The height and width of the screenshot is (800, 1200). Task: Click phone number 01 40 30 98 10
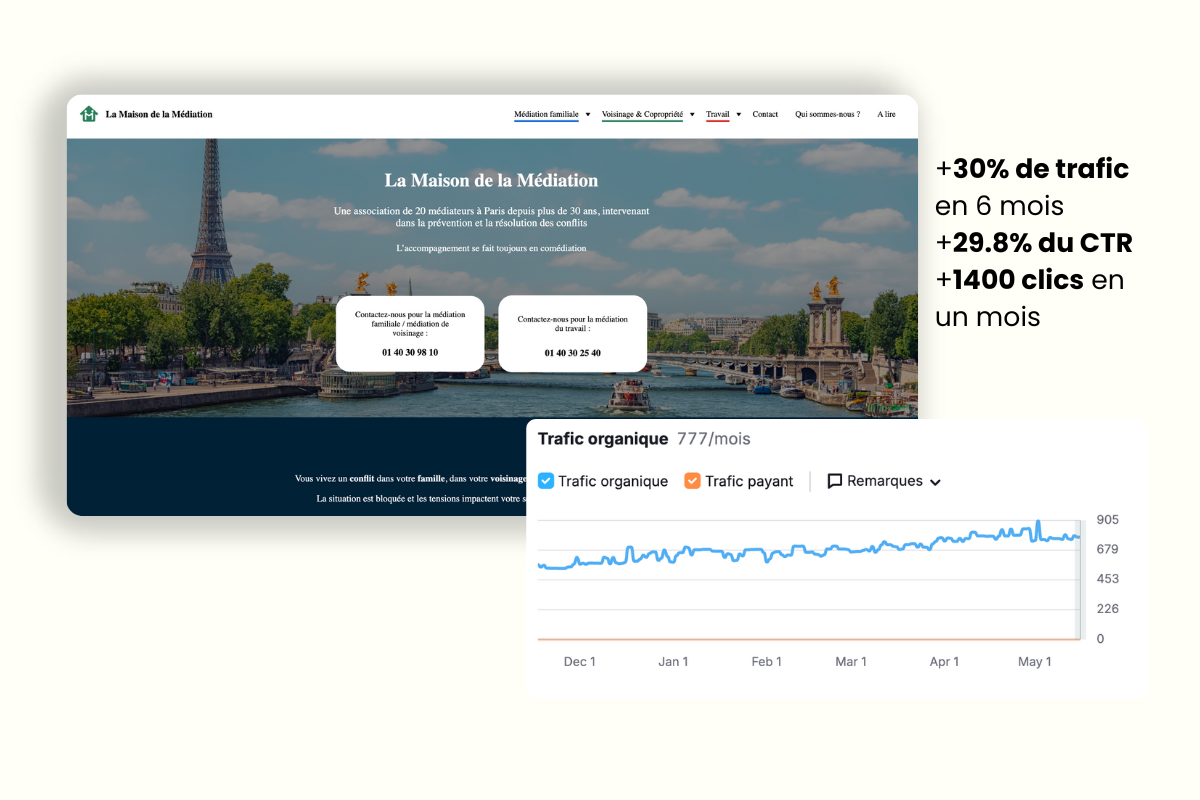(410, 352)
